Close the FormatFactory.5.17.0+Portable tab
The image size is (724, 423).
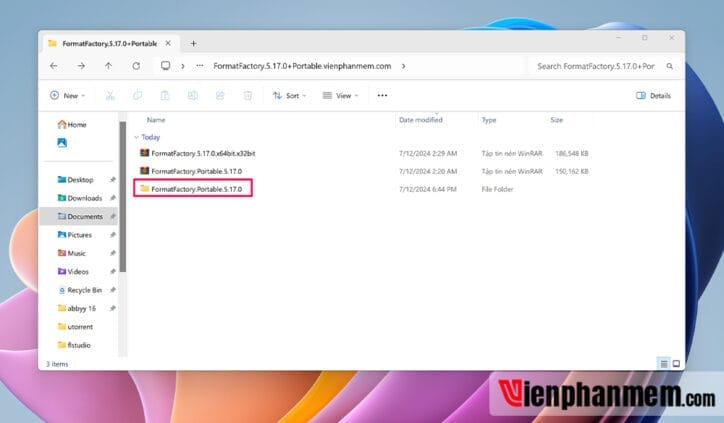point(168,43)
